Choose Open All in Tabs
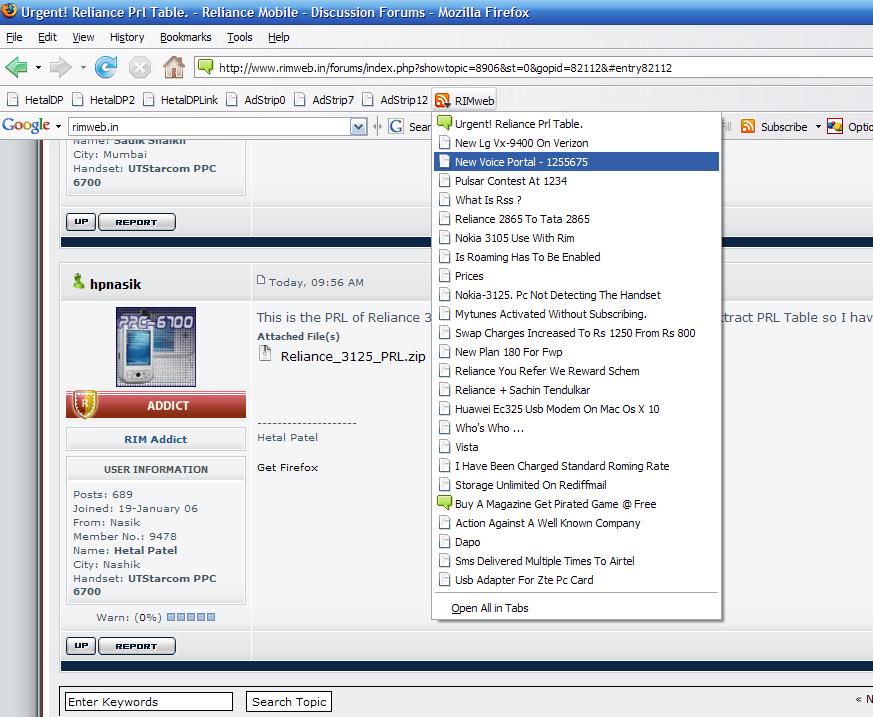The image size is (873, 717). click(576, 608)
